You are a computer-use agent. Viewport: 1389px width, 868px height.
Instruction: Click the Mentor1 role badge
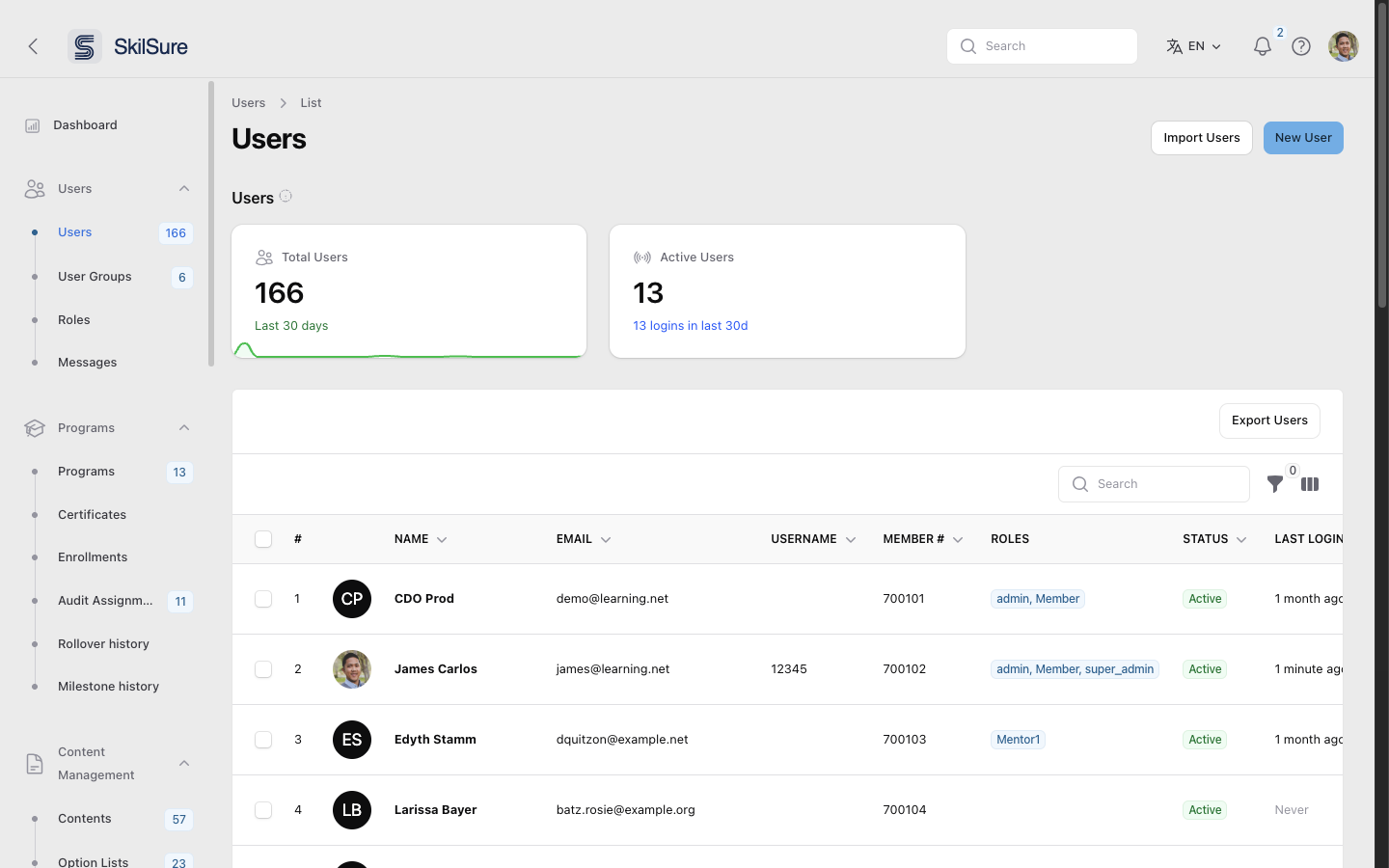[x=1019, y=740]
